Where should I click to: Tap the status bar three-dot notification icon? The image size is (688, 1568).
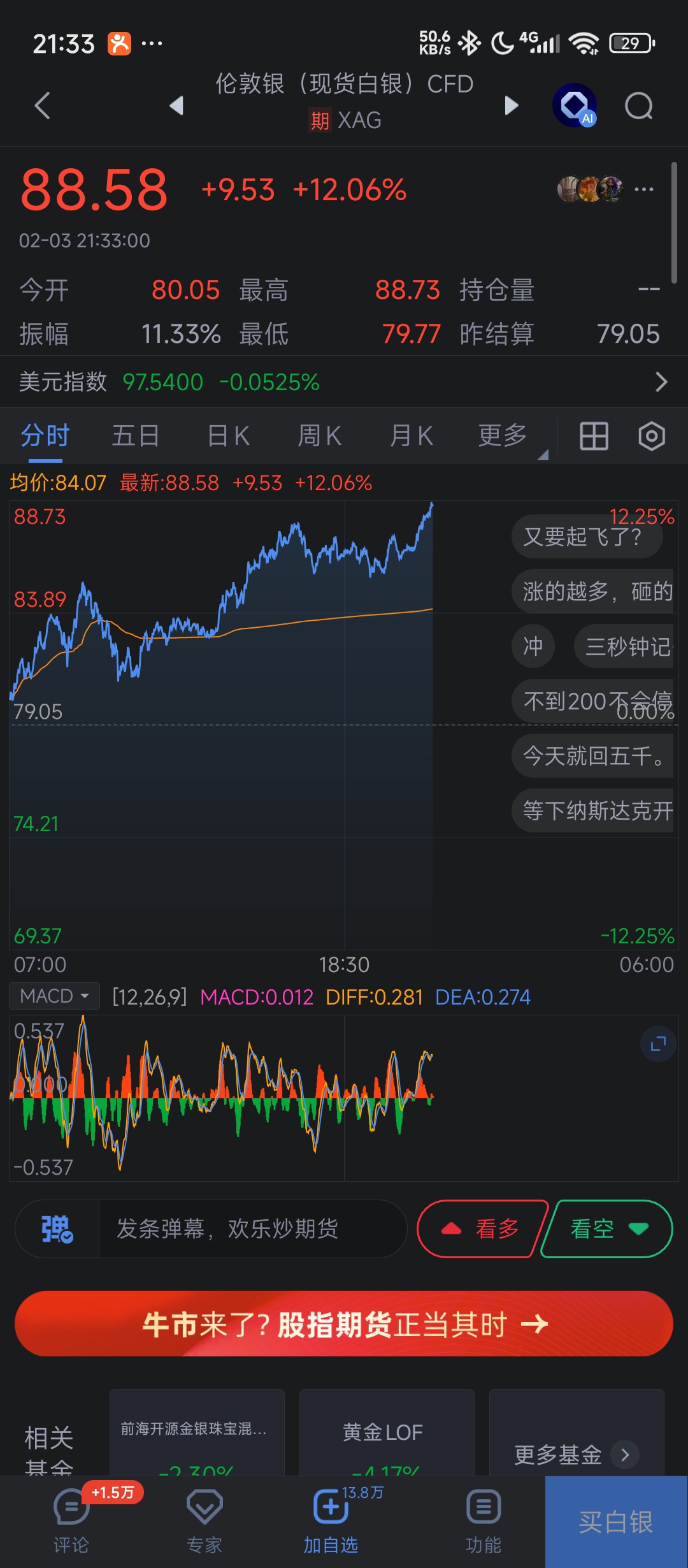coord(152,43)
